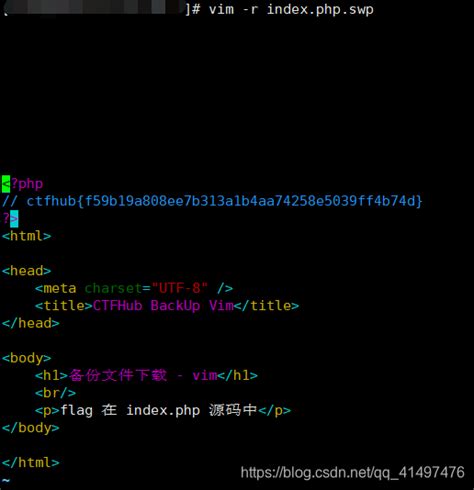Click the opening <body> tag

(x=27, y=358)
